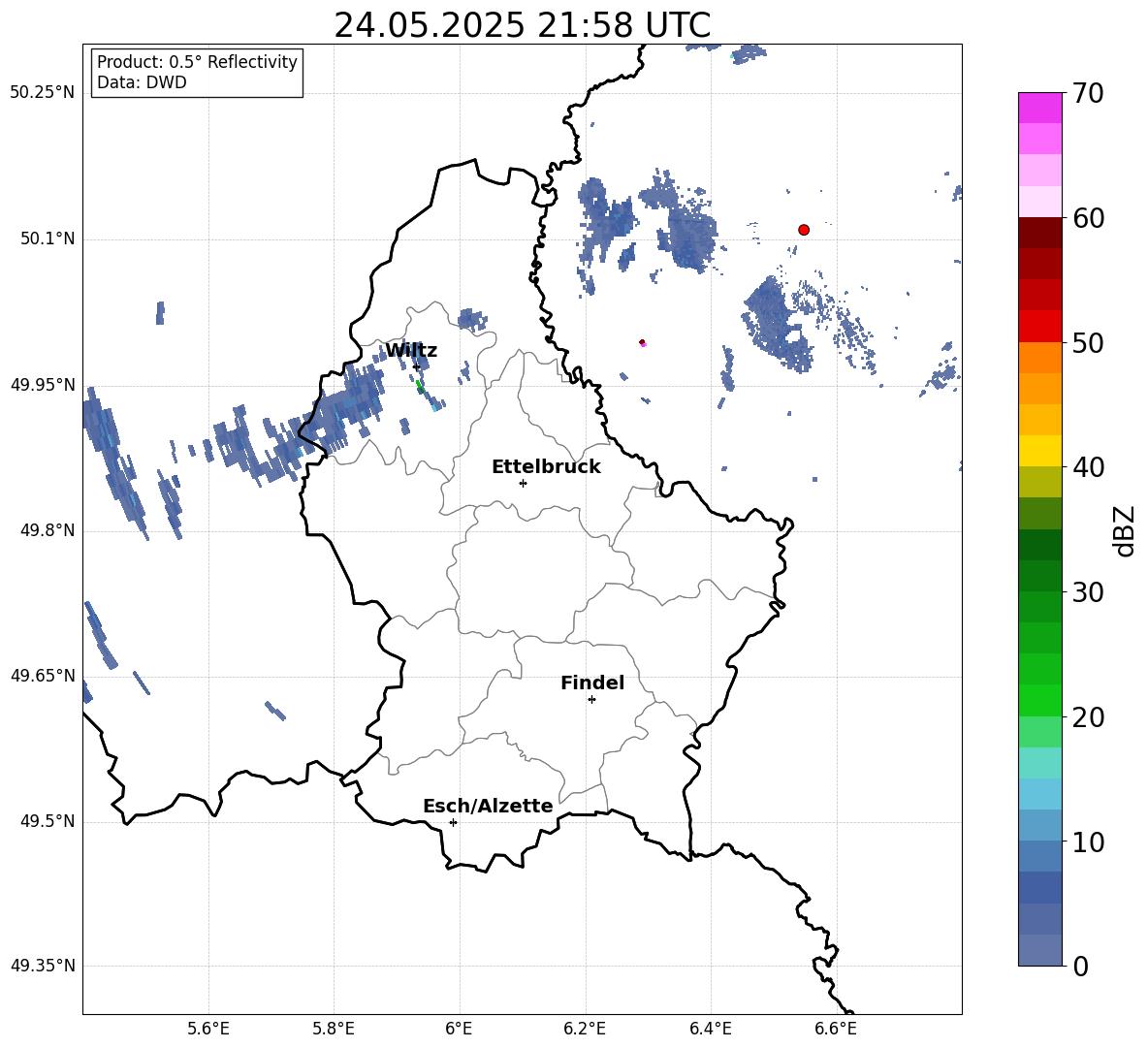
Task: Click the dark red 60 dBZ color band
Action: [x=1039, y=232]
